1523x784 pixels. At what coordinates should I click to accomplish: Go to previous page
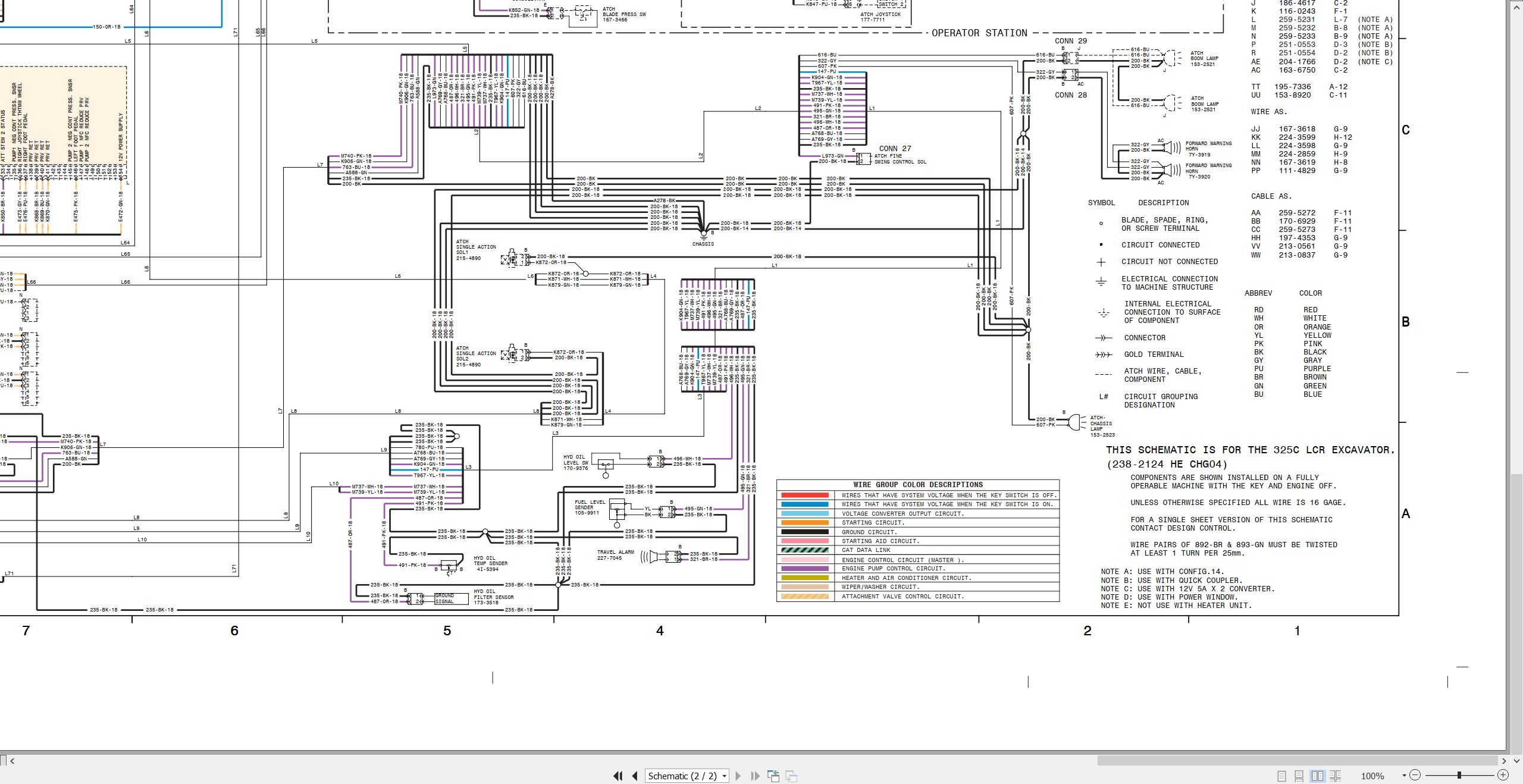pos(635,776)
